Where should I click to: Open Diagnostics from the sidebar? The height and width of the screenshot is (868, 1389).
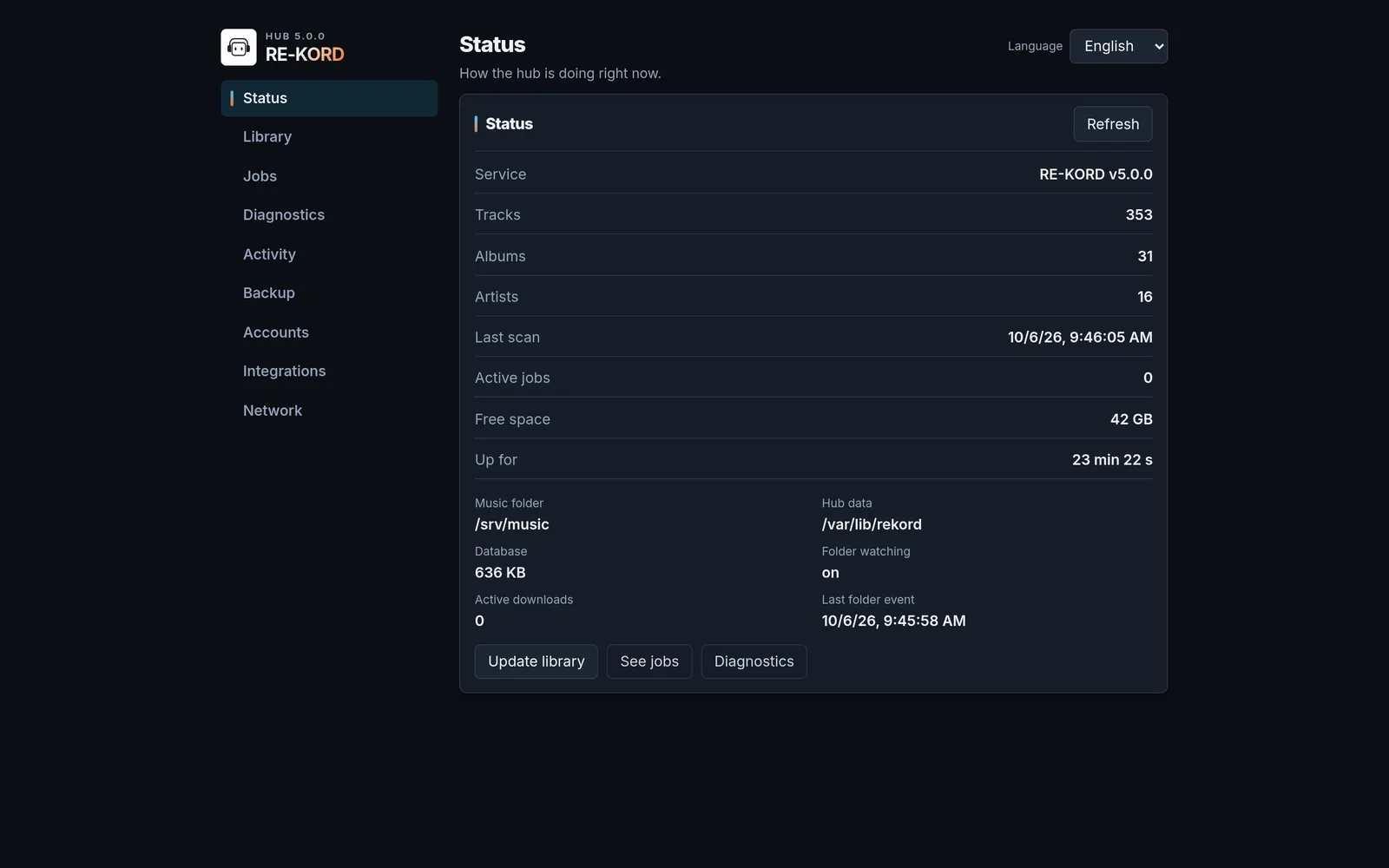pos(329,215)
